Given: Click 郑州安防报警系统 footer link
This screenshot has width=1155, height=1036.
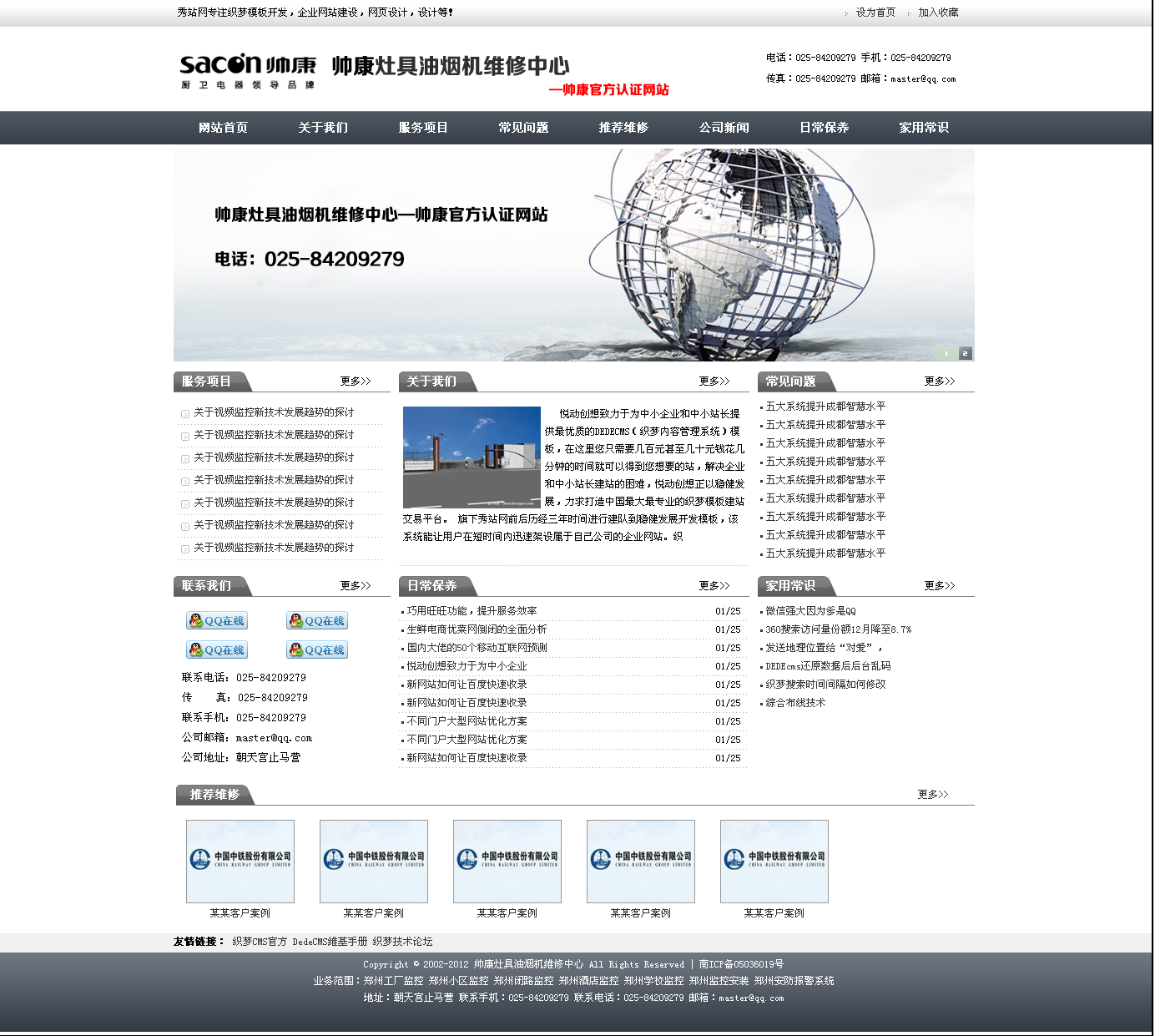Looking at the screenshot, I should [794, 981].
